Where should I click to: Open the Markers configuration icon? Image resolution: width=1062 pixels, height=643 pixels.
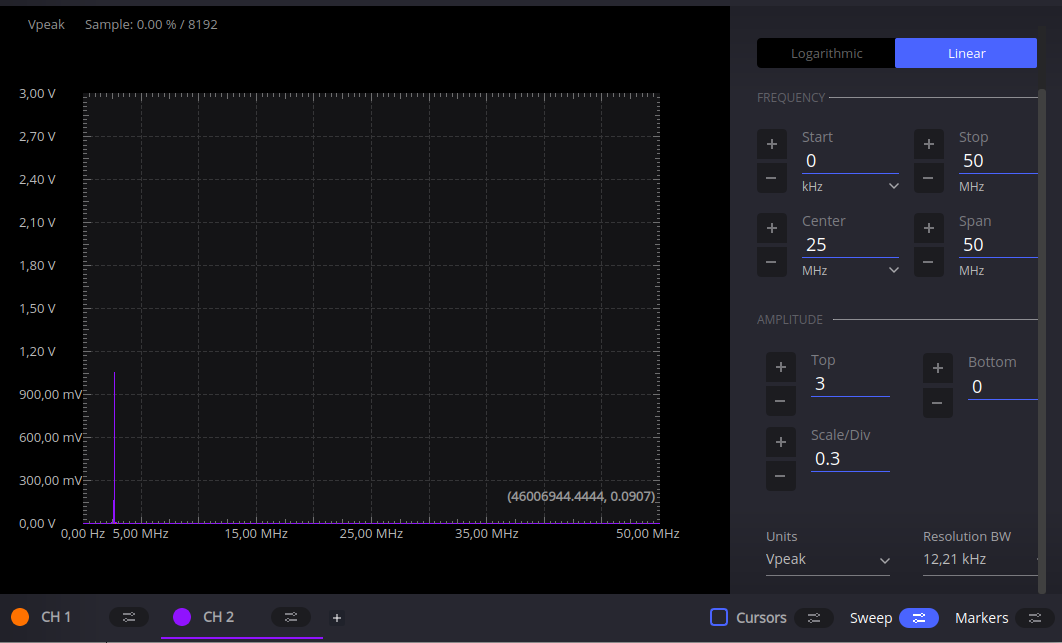coord(1035,617)
